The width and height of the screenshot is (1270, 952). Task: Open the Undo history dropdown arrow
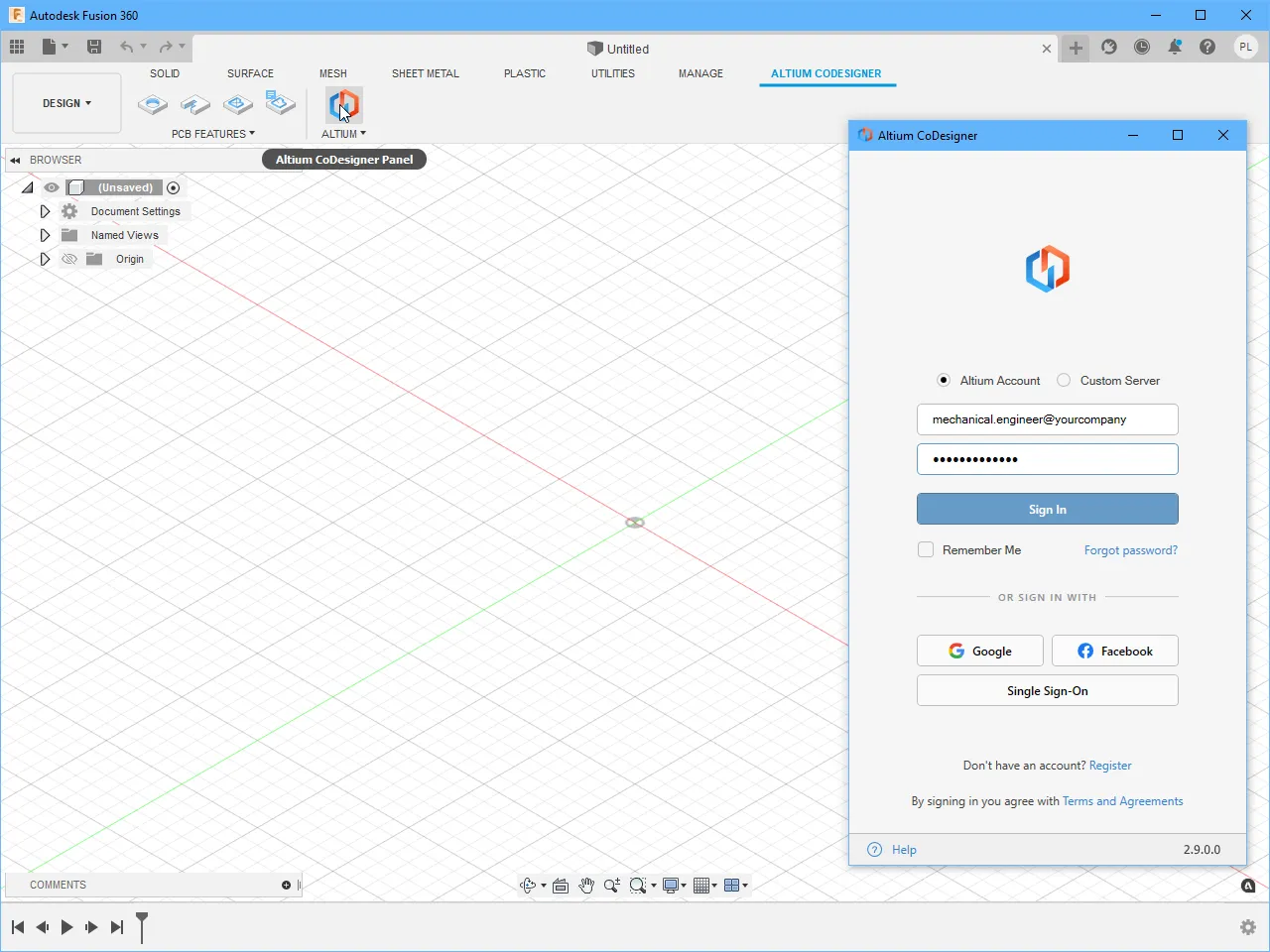click(143, 47)
